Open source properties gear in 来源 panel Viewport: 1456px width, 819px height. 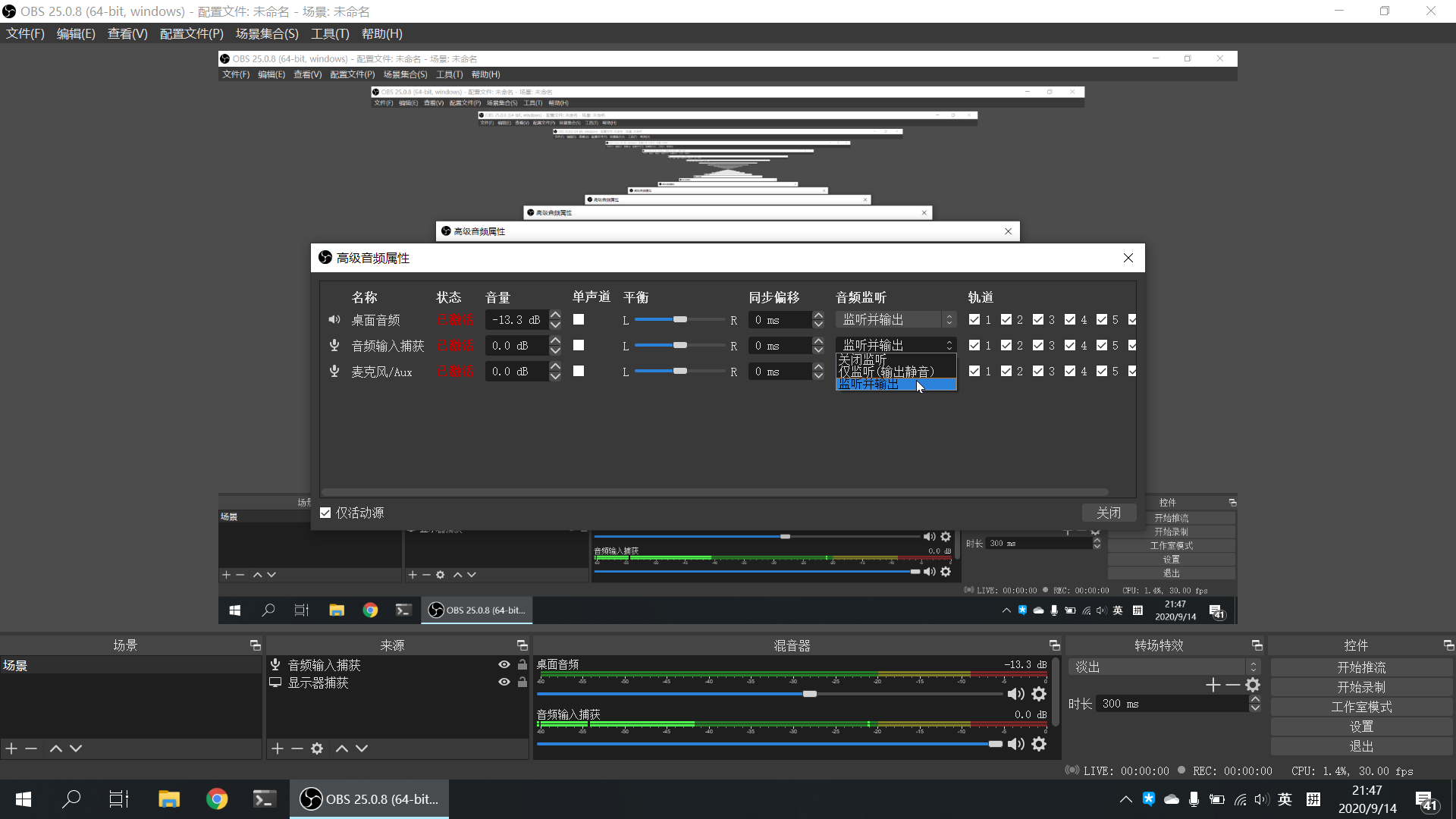click(317, 748)
